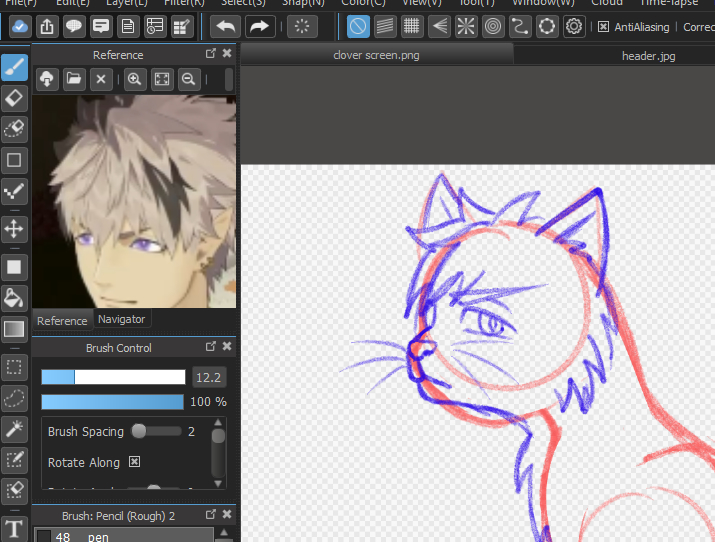Select the Eraser tool
Image resolution: width=715 pixels, height=542 pixels.
[14, 97]
